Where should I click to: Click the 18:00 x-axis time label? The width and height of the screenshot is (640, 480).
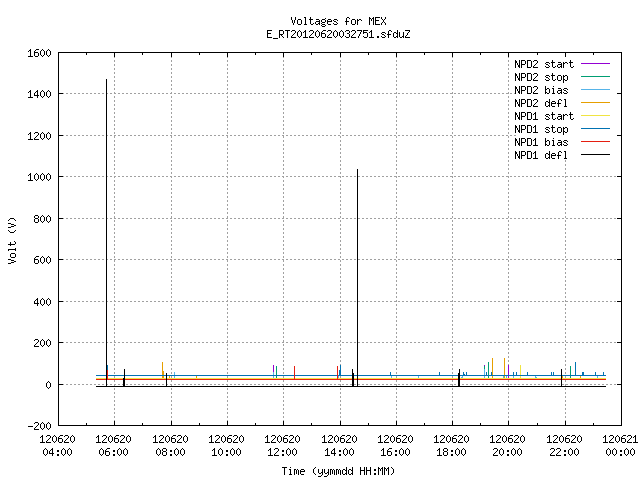451,452
